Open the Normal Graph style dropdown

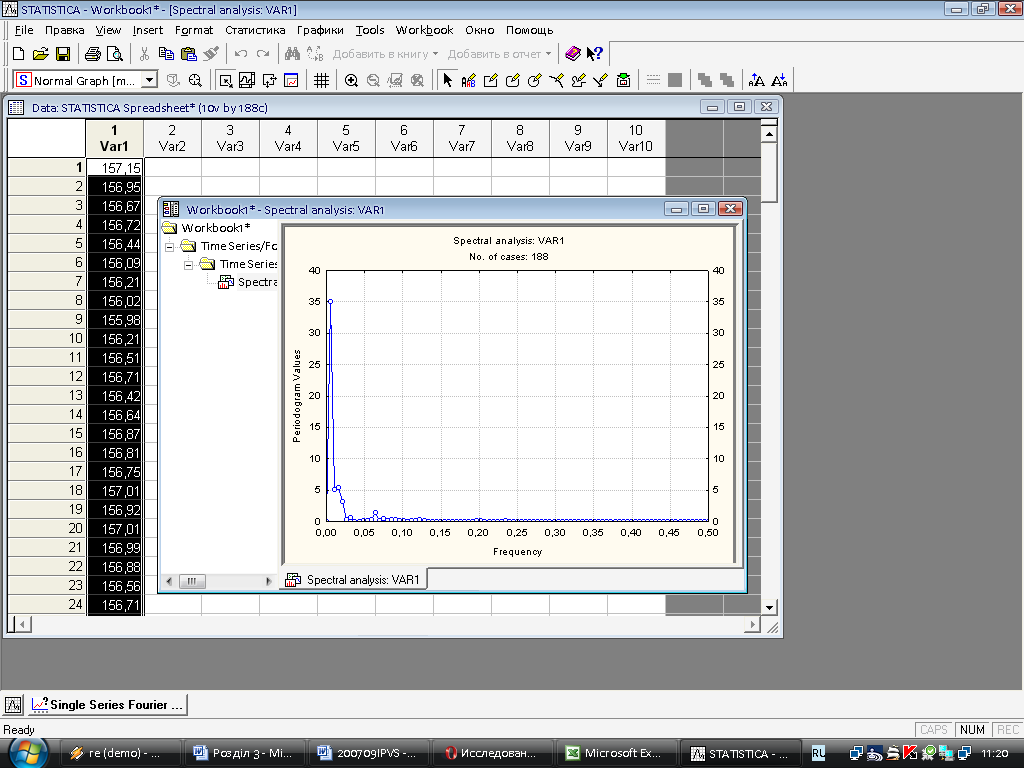point(150,80)
